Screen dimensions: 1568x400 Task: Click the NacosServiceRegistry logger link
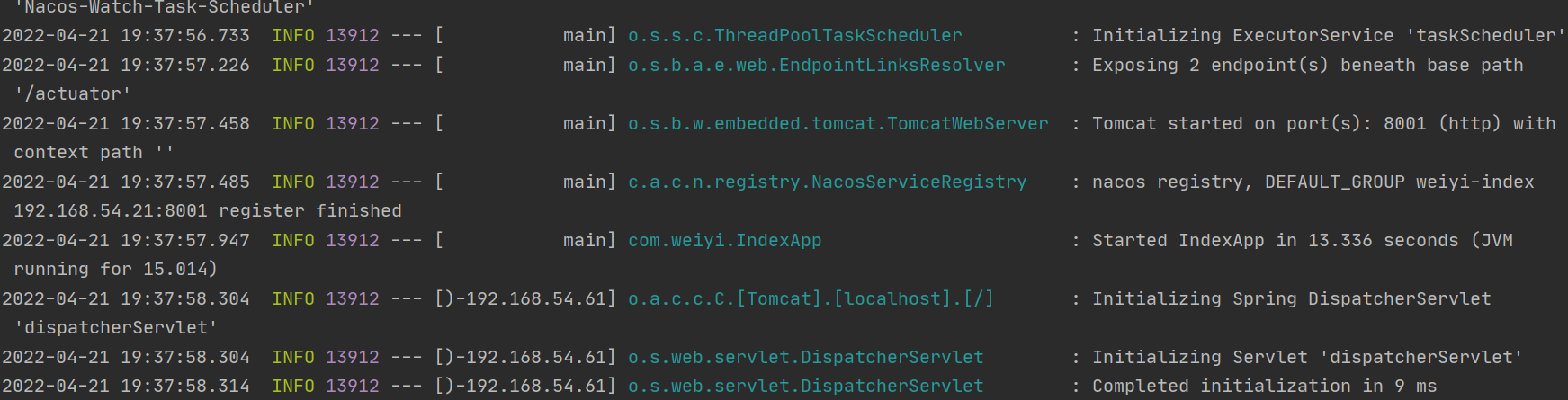point(828,182)
